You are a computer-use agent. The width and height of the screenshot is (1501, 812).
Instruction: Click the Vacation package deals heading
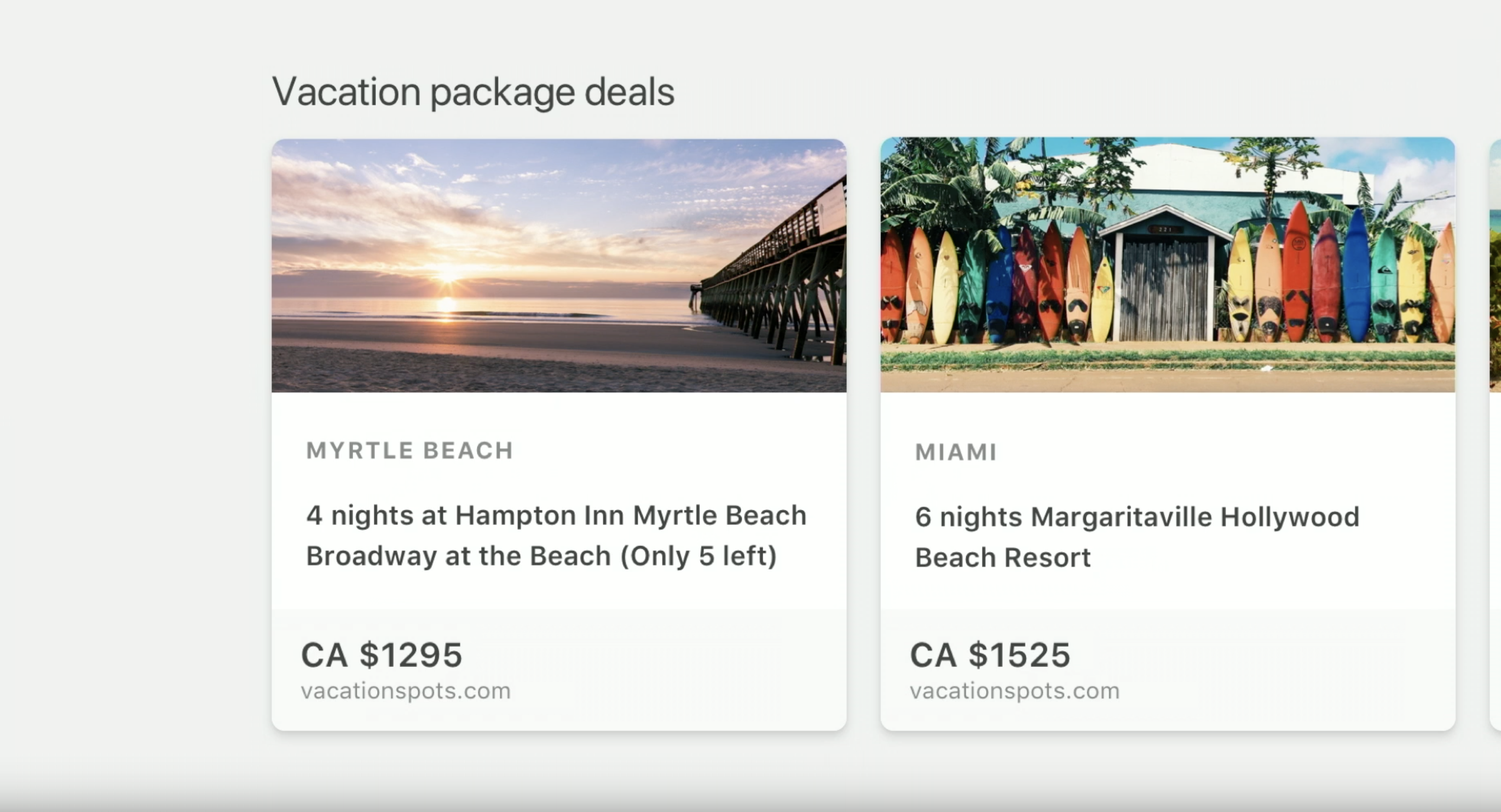point(473,92)
